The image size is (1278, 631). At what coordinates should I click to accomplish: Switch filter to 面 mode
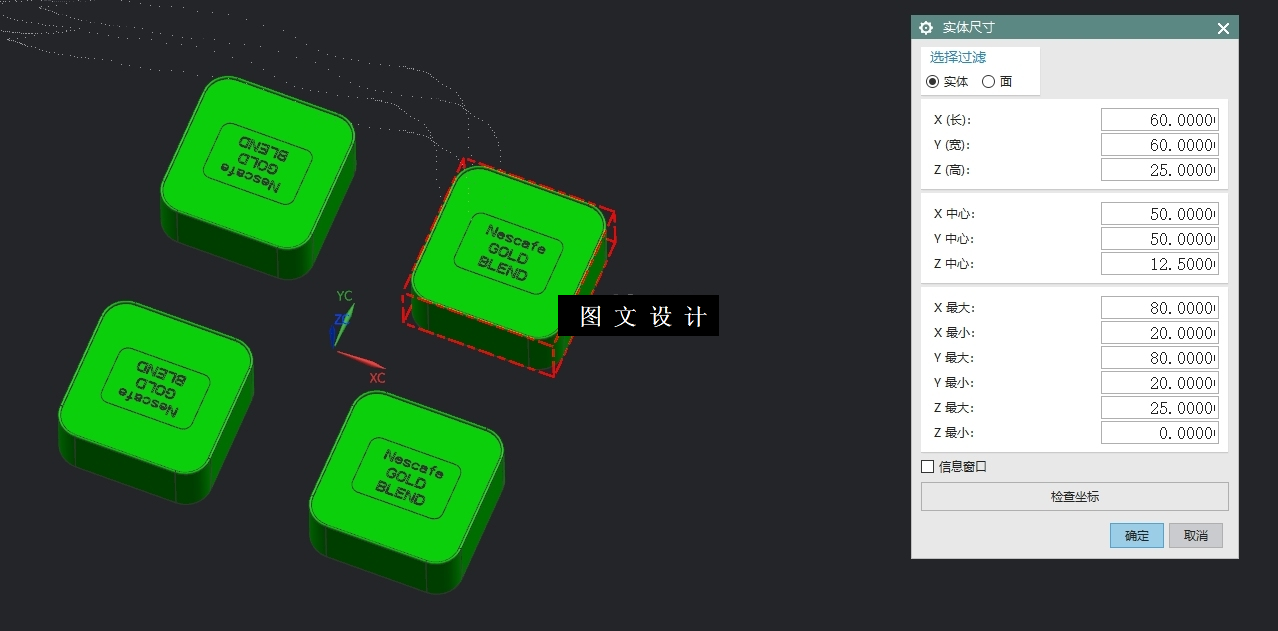tap(990, 81)
